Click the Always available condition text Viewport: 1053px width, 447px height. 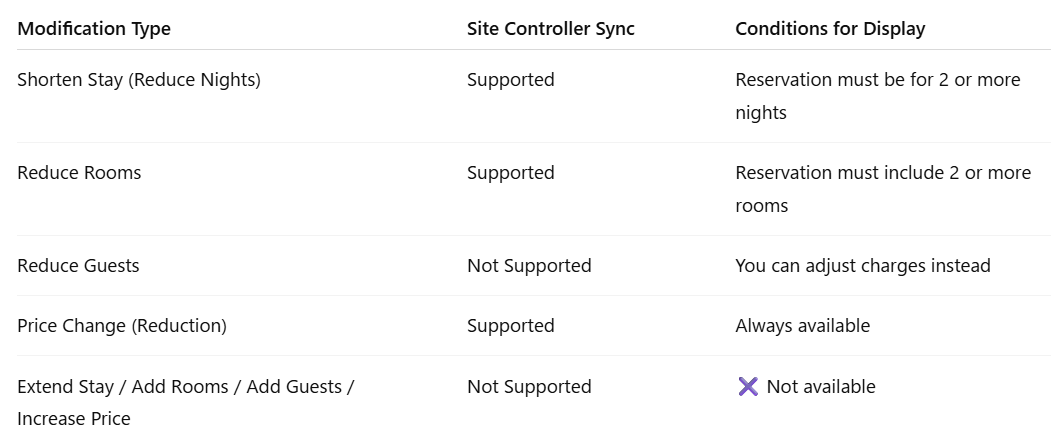(803, 326)
